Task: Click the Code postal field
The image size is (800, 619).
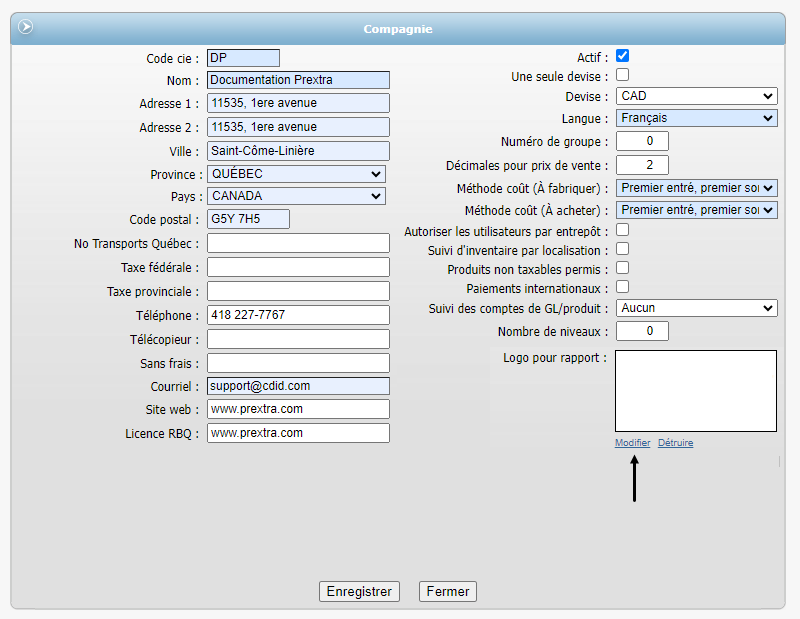Action: pyautogui.click(x=248, y=219)
